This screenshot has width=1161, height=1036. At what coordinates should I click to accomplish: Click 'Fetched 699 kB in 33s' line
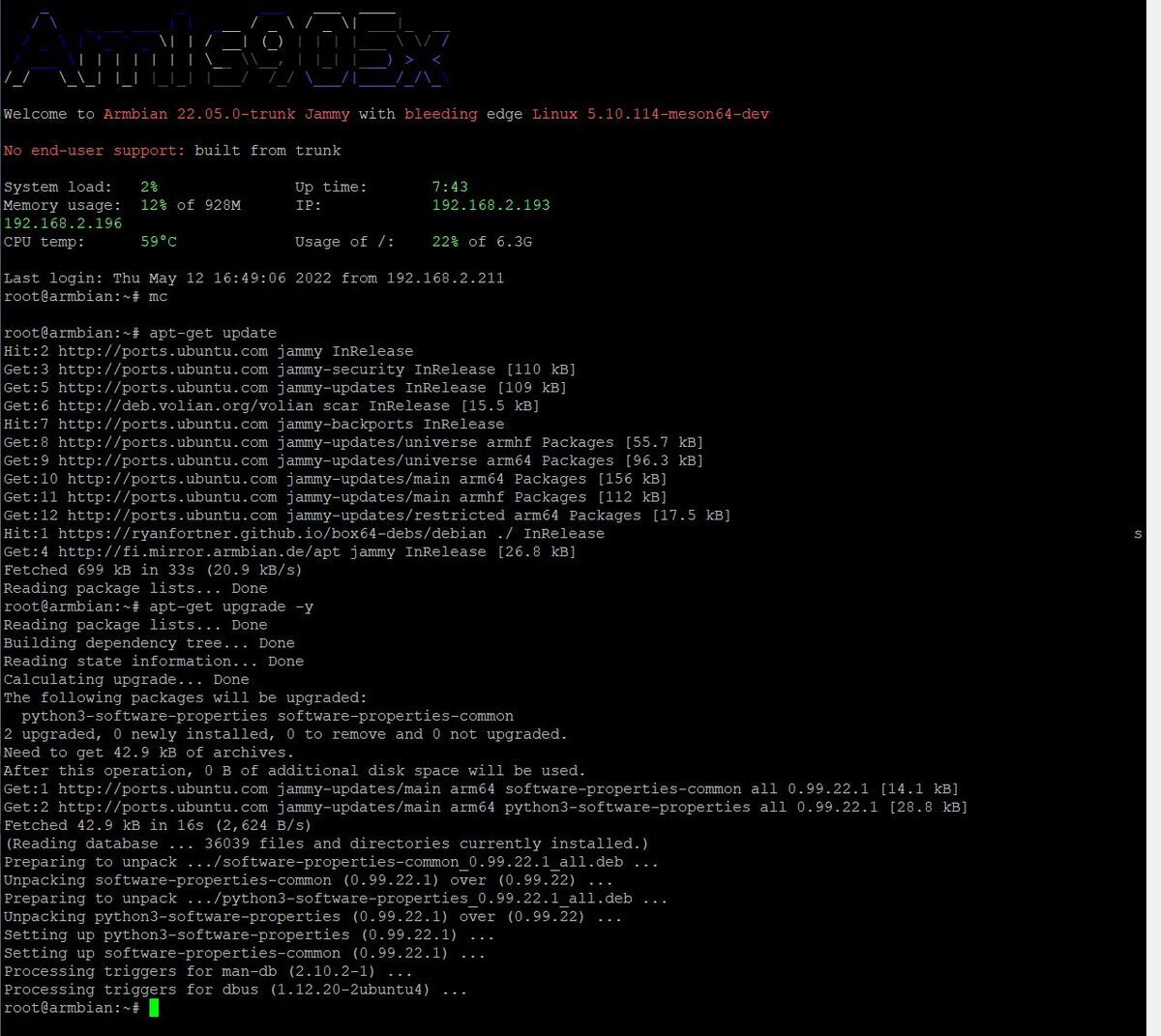click(153, 571)
